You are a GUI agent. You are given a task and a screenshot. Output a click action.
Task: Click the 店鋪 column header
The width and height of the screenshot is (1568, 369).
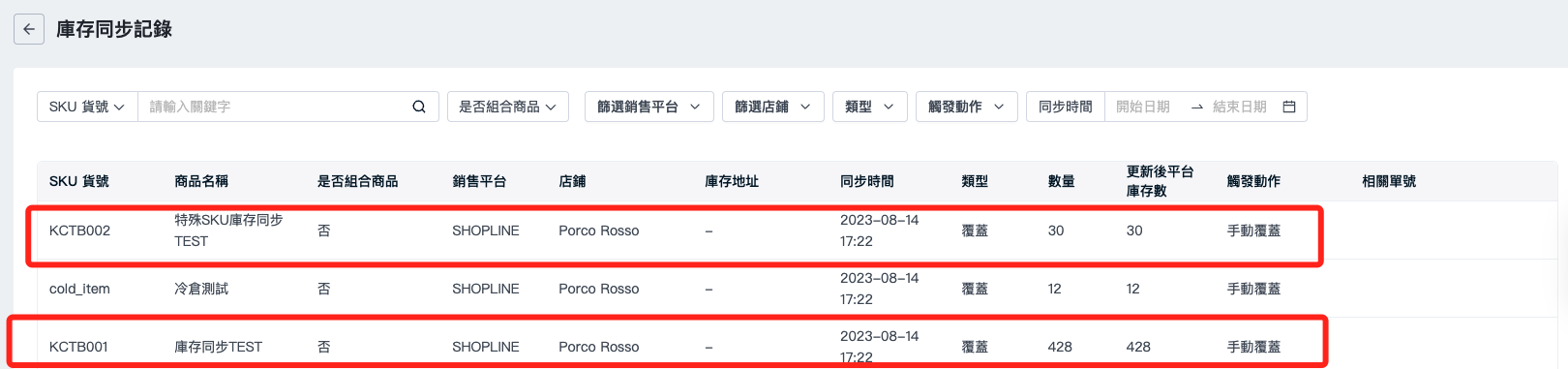(x=572, y=181)
